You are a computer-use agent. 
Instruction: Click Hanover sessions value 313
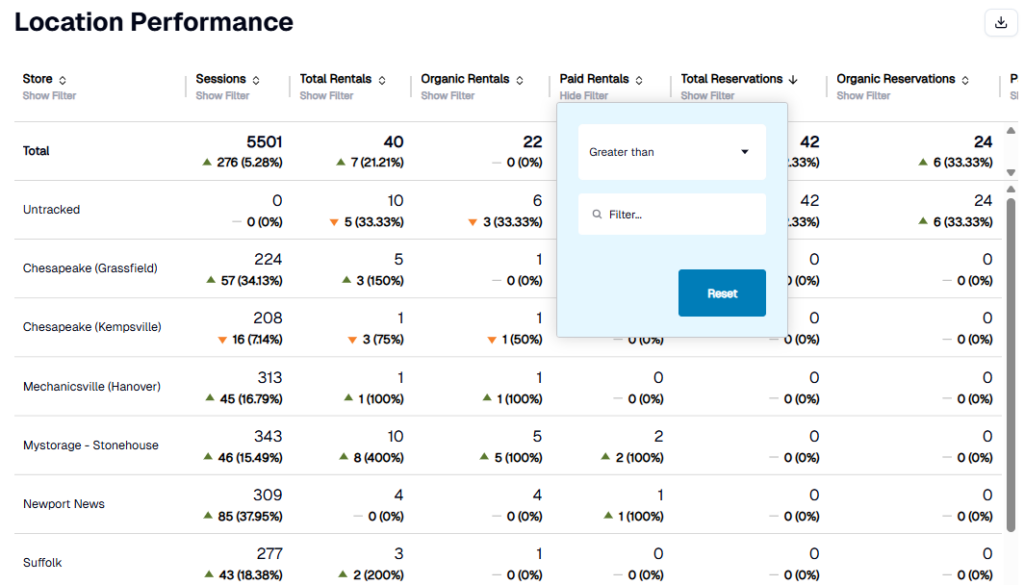[x=270, y=377]
